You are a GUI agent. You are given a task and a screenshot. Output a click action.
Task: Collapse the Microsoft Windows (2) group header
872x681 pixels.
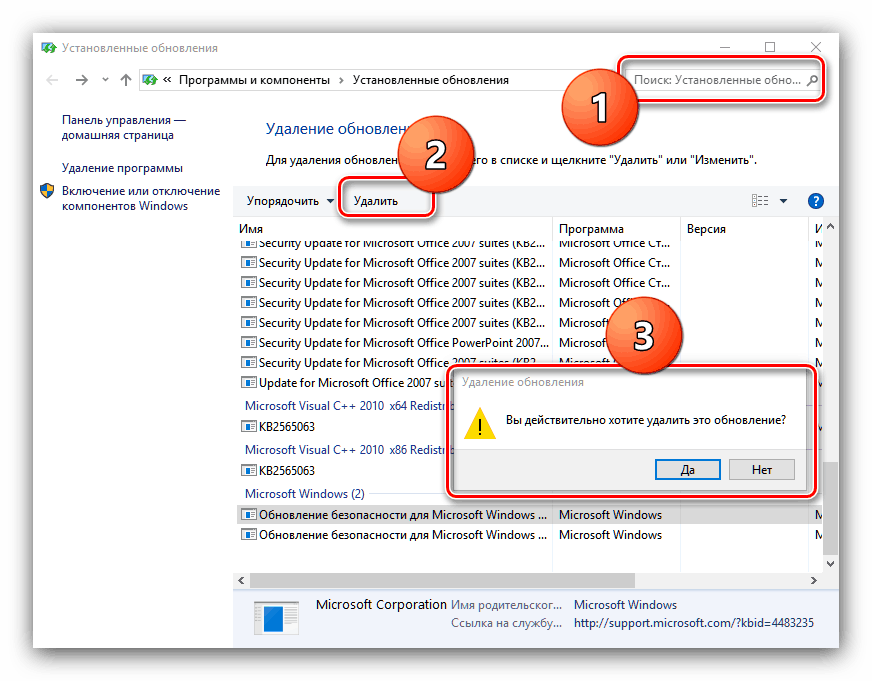(x=305, y=494)
